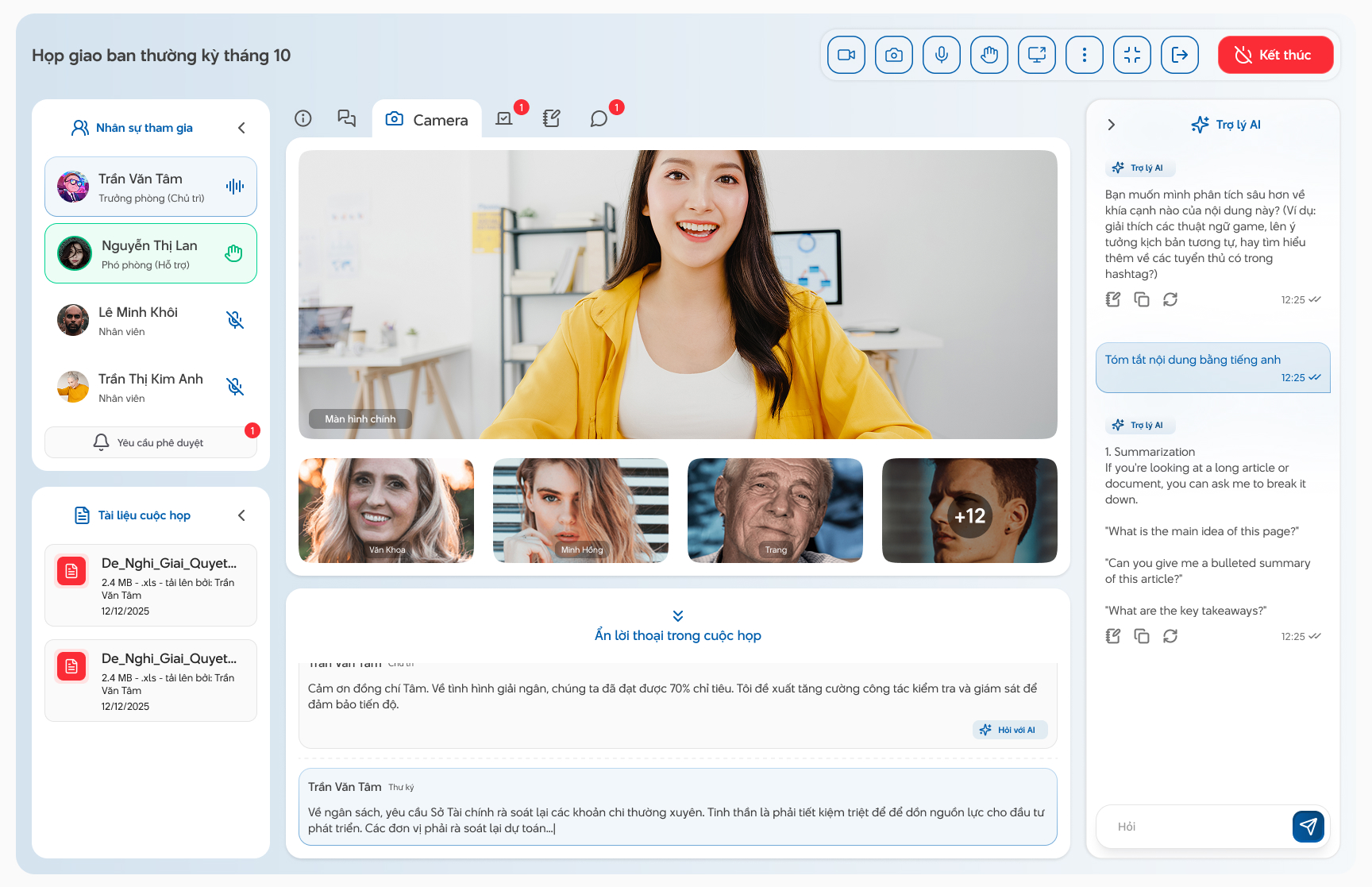Select the Minh Hồng video thumbnail
Screen dimensions: 1372x887
580,511
